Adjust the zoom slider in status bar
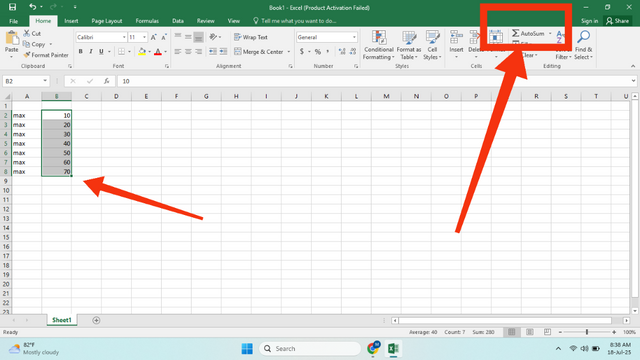640x360 pixels. click(587, 332)
